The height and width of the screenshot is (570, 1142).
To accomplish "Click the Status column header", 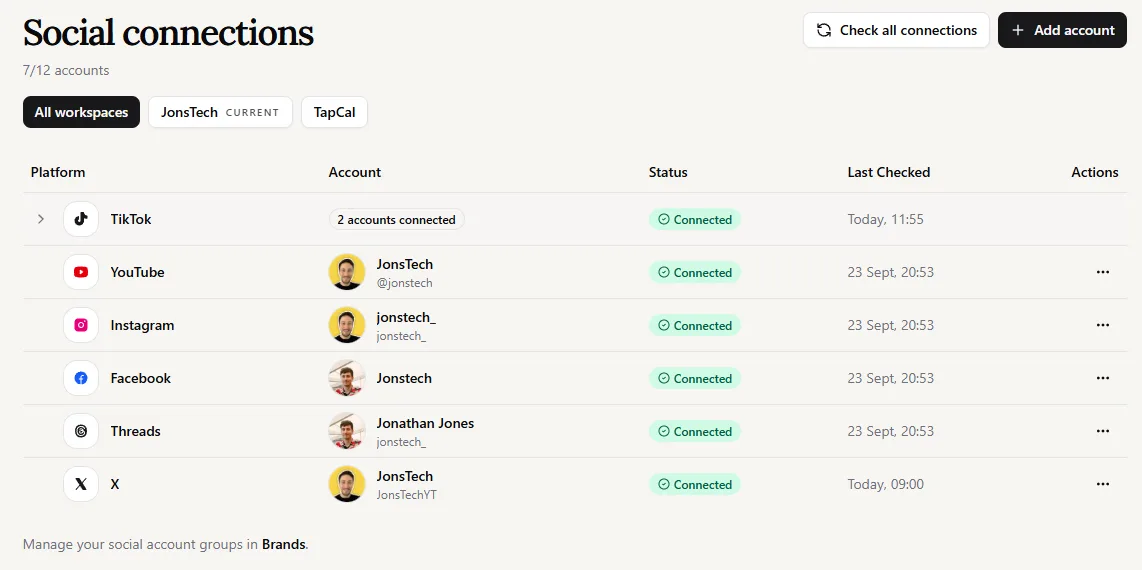I will coord(668,173).
